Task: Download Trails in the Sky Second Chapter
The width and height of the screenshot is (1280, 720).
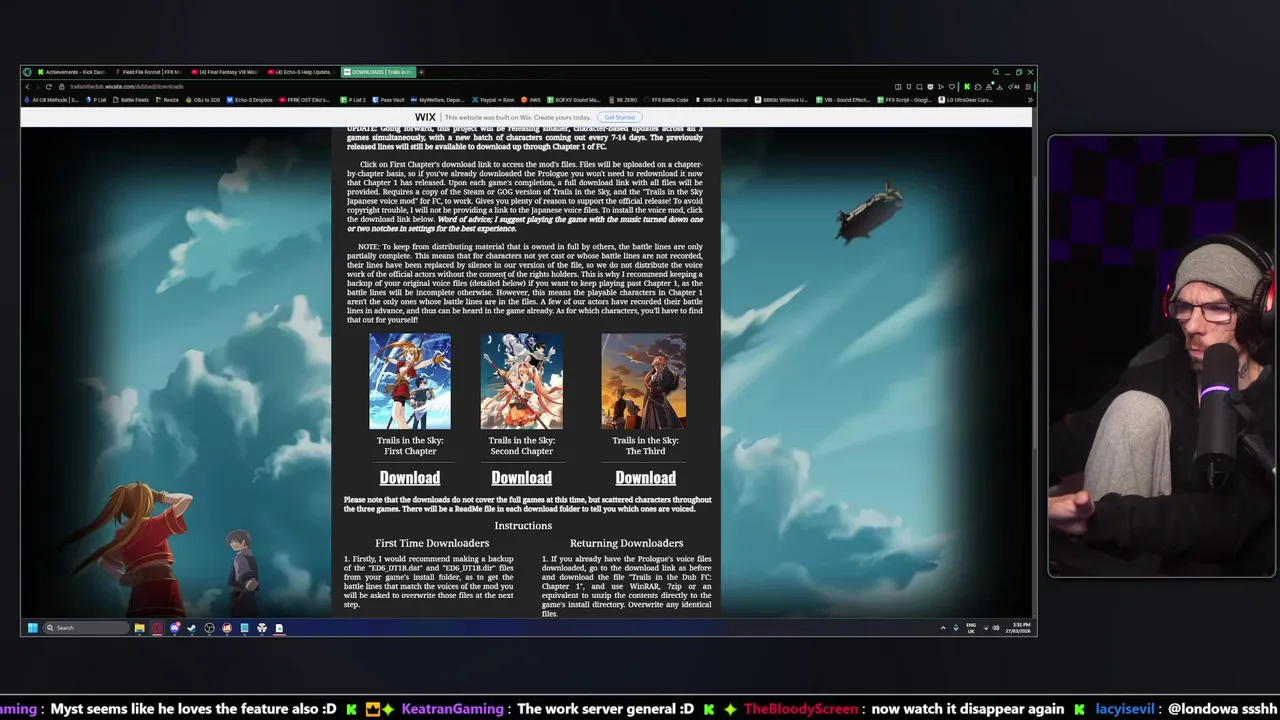Action: click(x=521, y=478)
